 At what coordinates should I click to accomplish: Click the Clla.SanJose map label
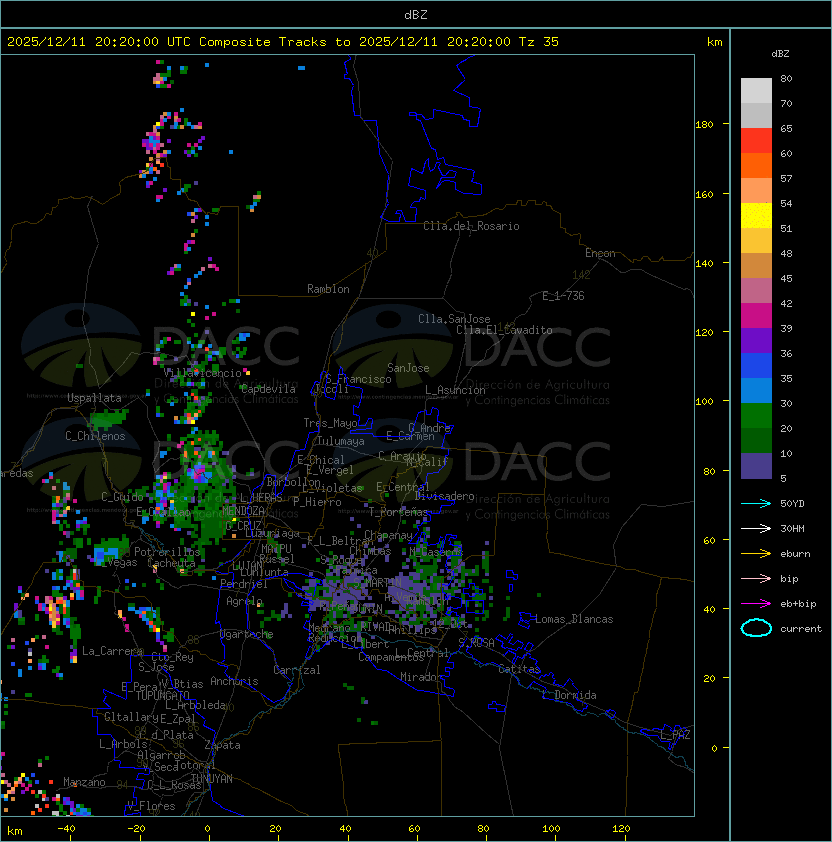(454, 319)
